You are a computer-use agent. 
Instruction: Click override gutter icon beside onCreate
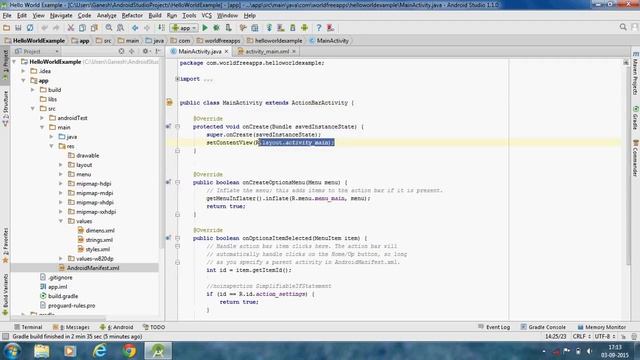[x=168, y=127]
